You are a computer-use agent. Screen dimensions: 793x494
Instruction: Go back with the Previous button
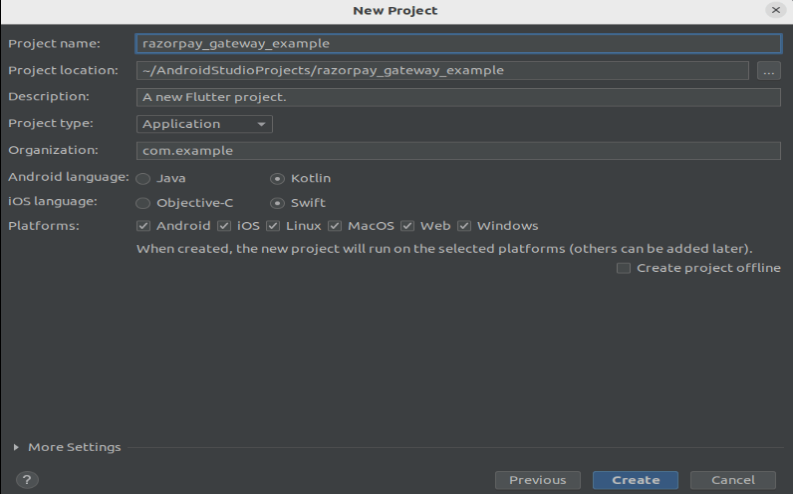537,480
